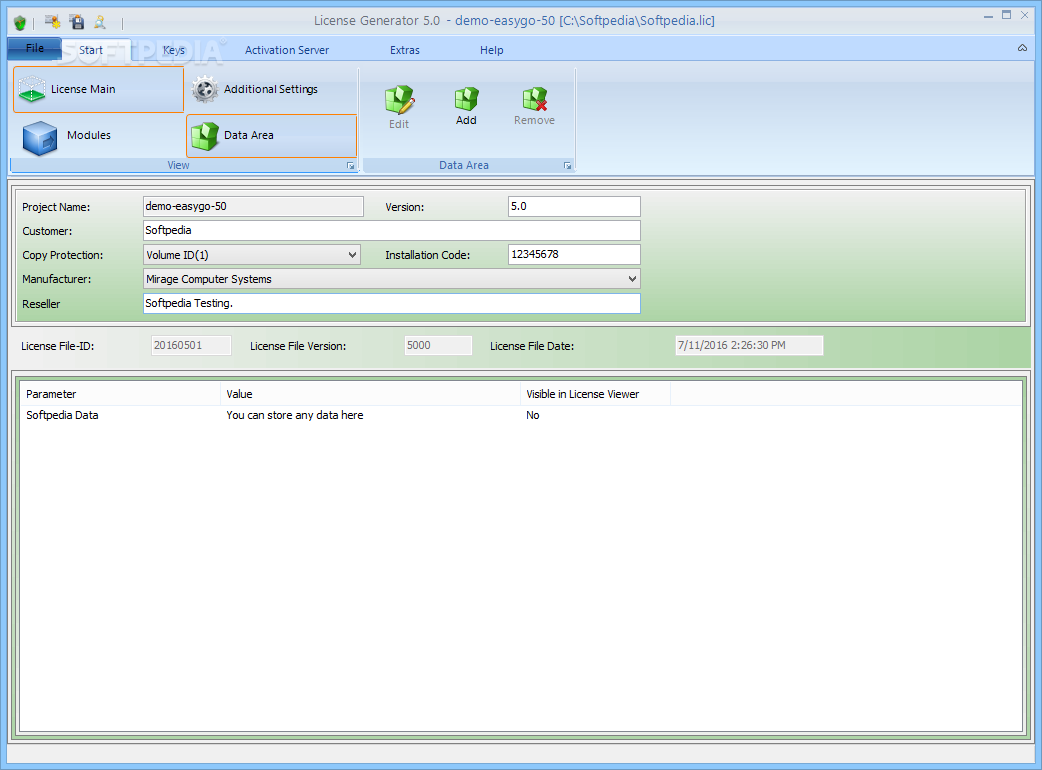The image size is (1042, 770).
Task: Open the View group dialog launcher
Action: point(350,166)
